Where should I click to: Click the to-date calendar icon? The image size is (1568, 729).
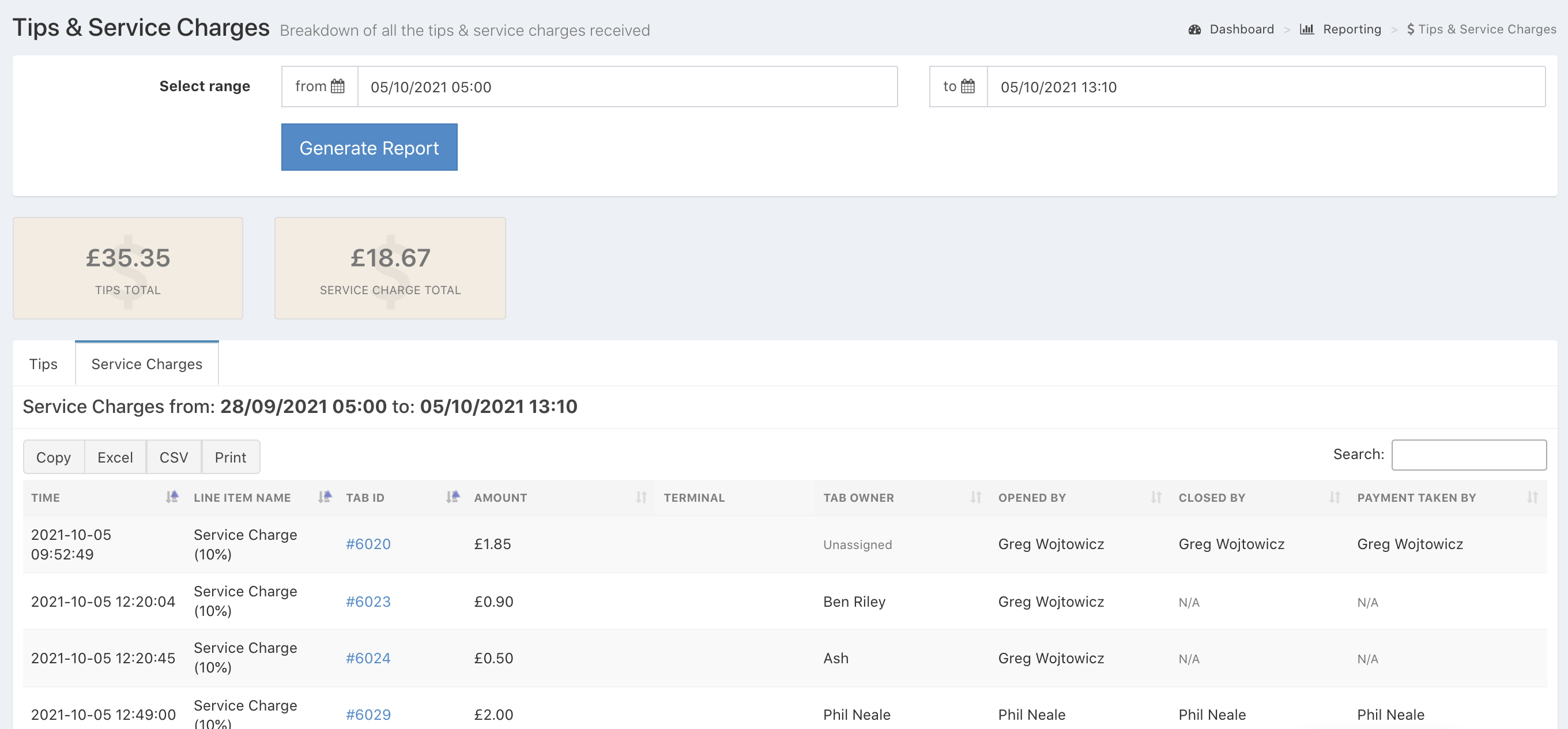click(967, 87)
